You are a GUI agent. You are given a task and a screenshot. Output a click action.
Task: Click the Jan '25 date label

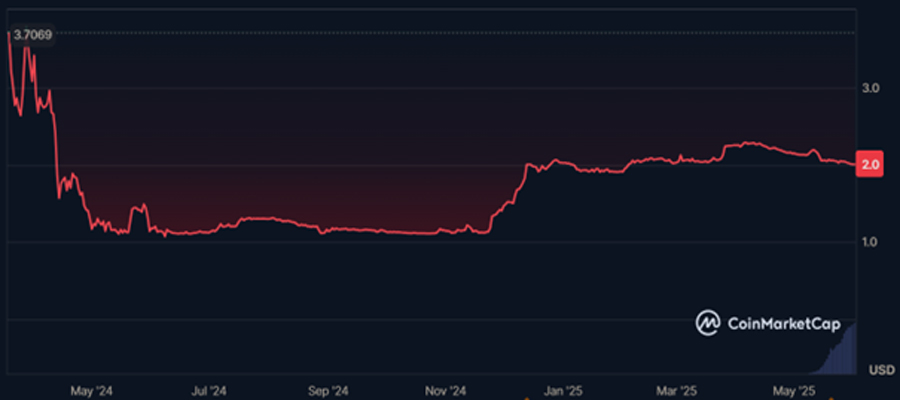click(x=563, y=391)
